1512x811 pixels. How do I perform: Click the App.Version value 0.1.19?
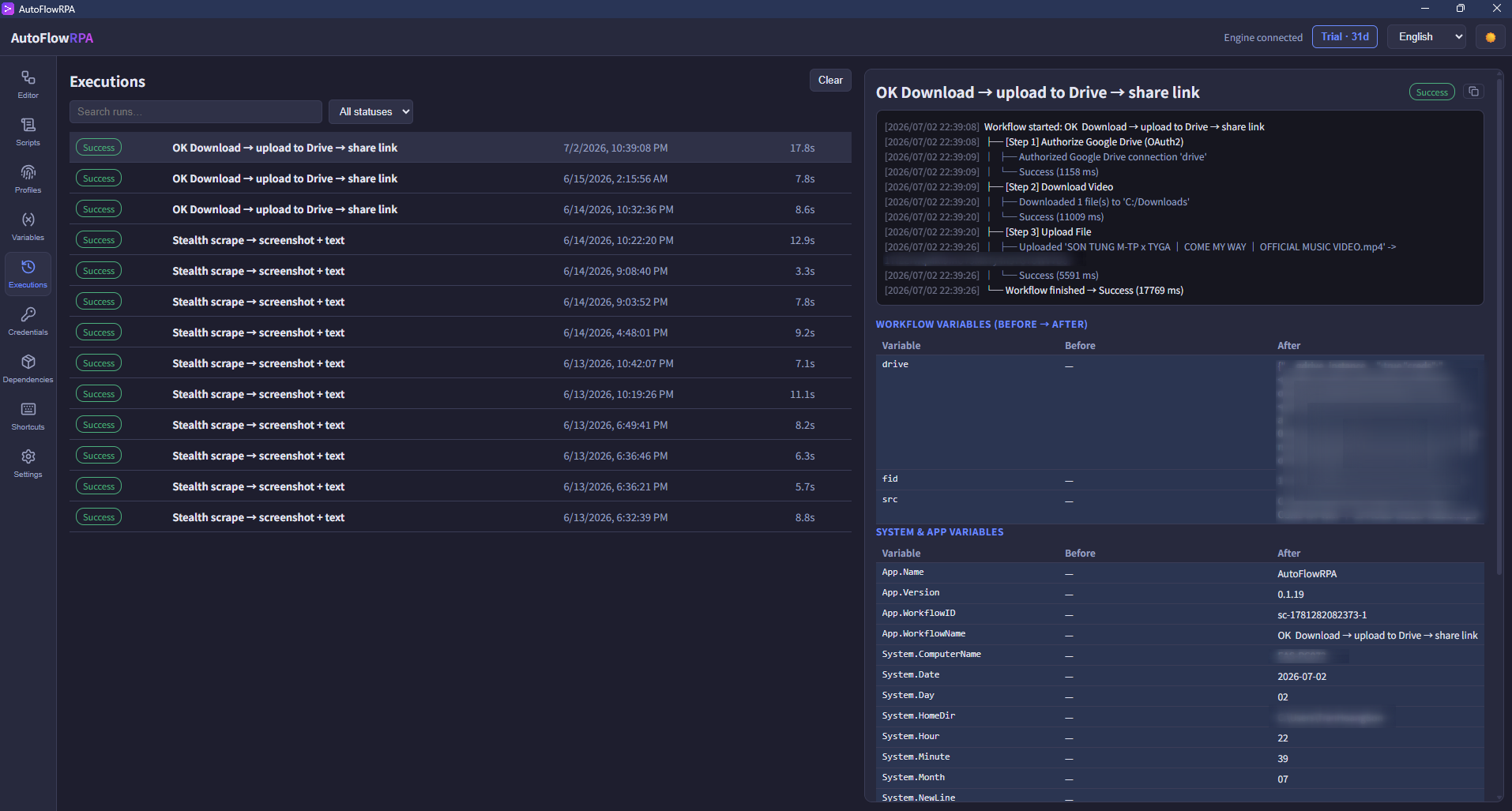coord(1290,595)
